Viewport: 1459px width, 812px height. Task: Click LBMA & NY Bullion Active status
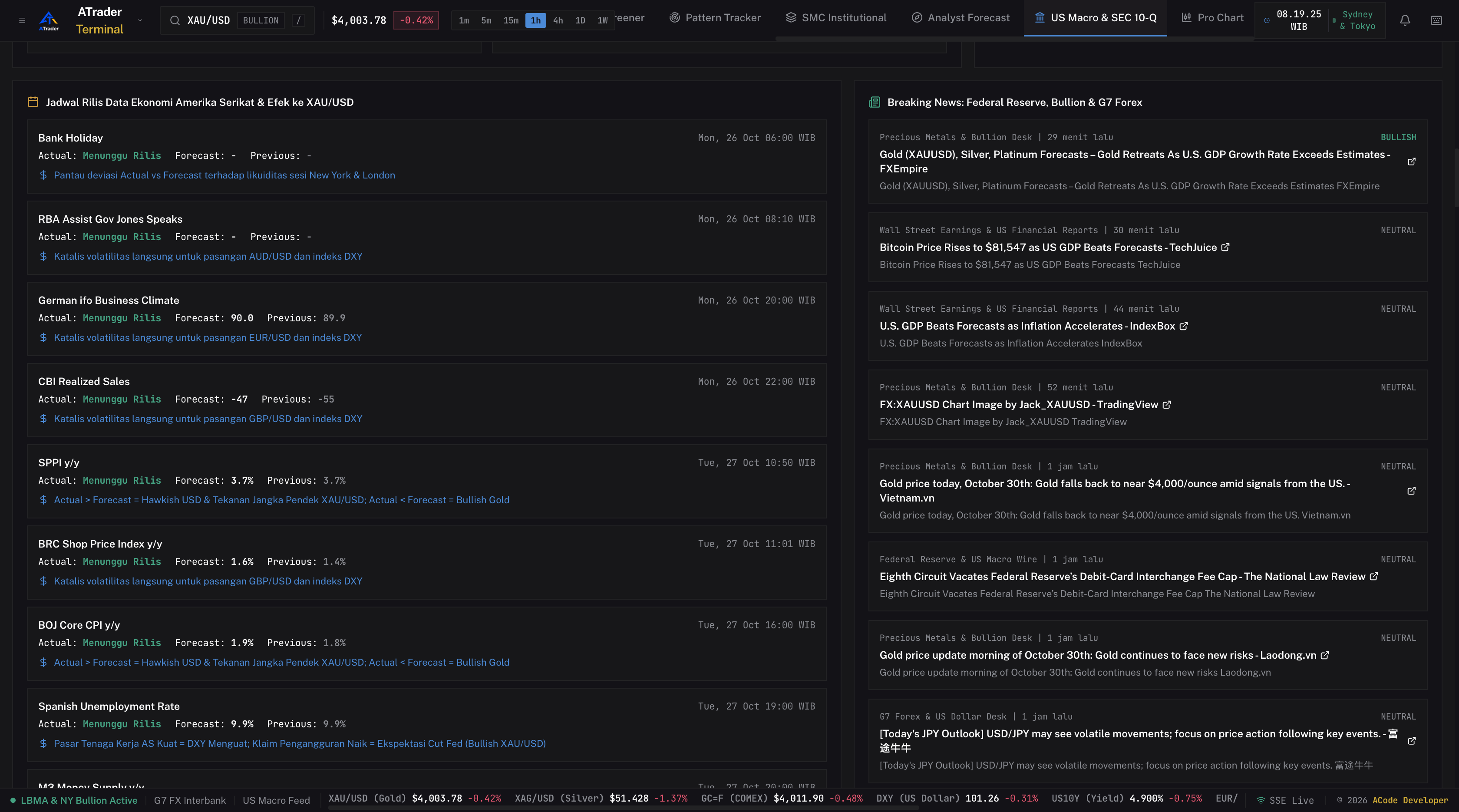point(74,801)
